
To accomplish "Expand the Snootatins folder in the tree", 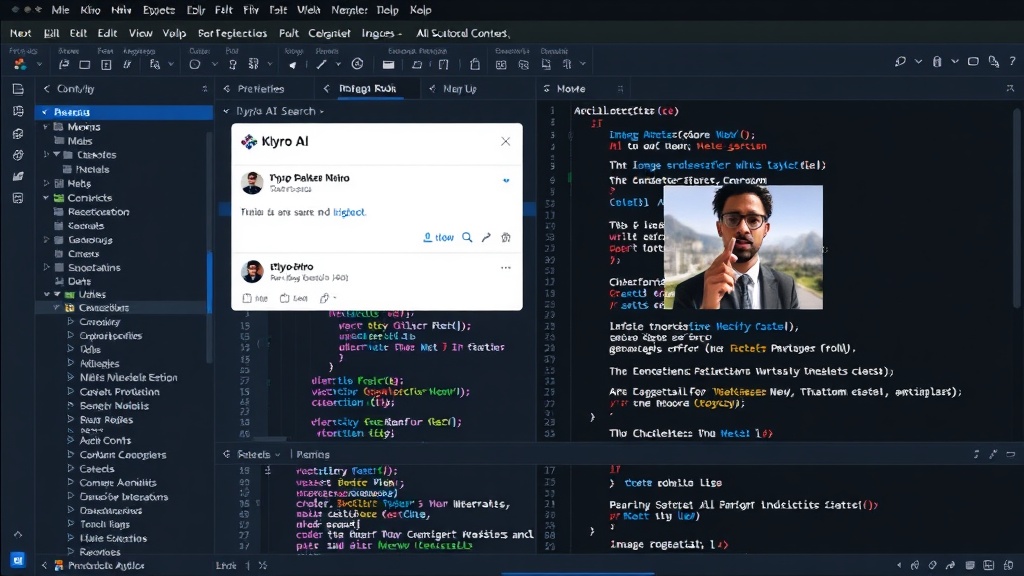I will point(46,268).
